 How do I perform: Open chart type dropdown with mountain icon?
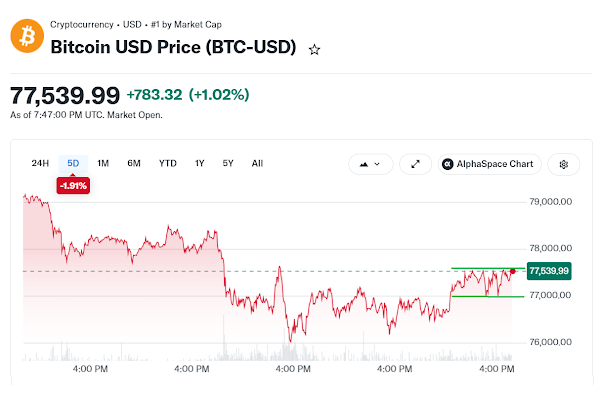point(370,164)
